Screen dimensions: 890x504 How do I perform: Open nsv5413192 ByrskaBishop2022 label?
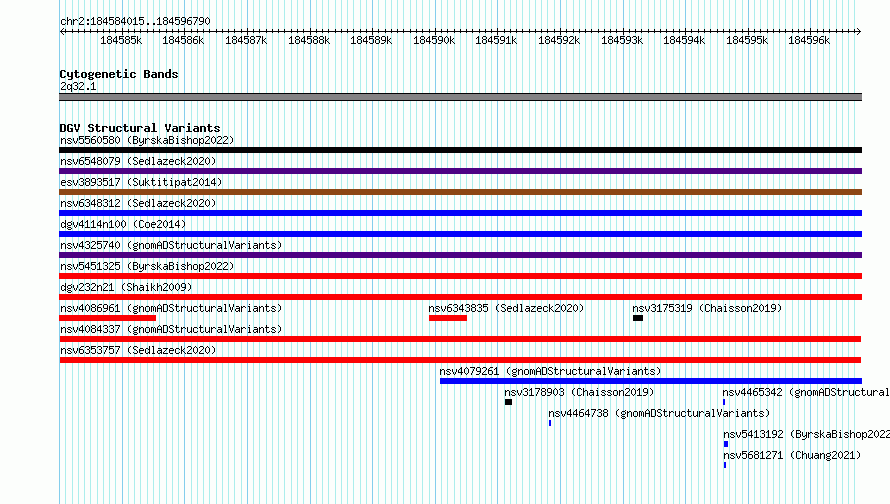pos(807,434)
